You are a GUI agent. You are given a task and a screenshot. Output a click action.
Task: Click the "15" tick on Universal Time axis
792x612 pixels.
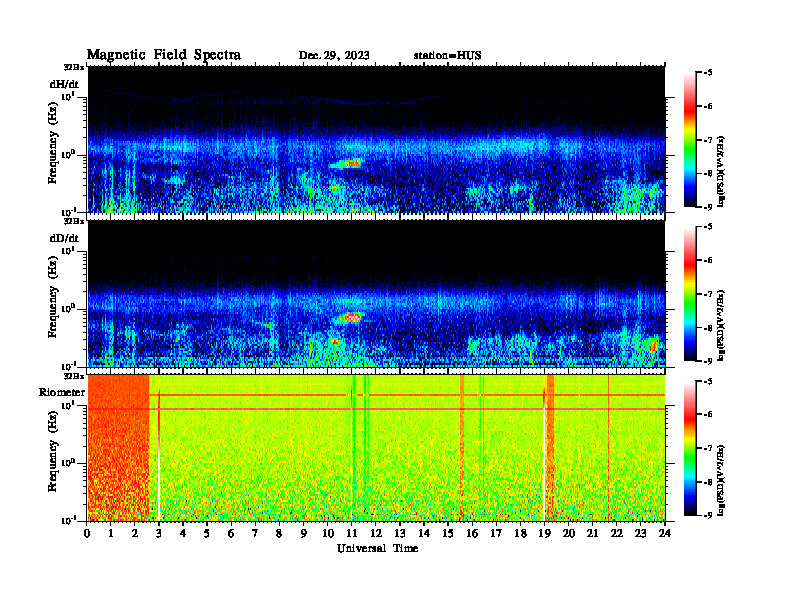[448, 534]
